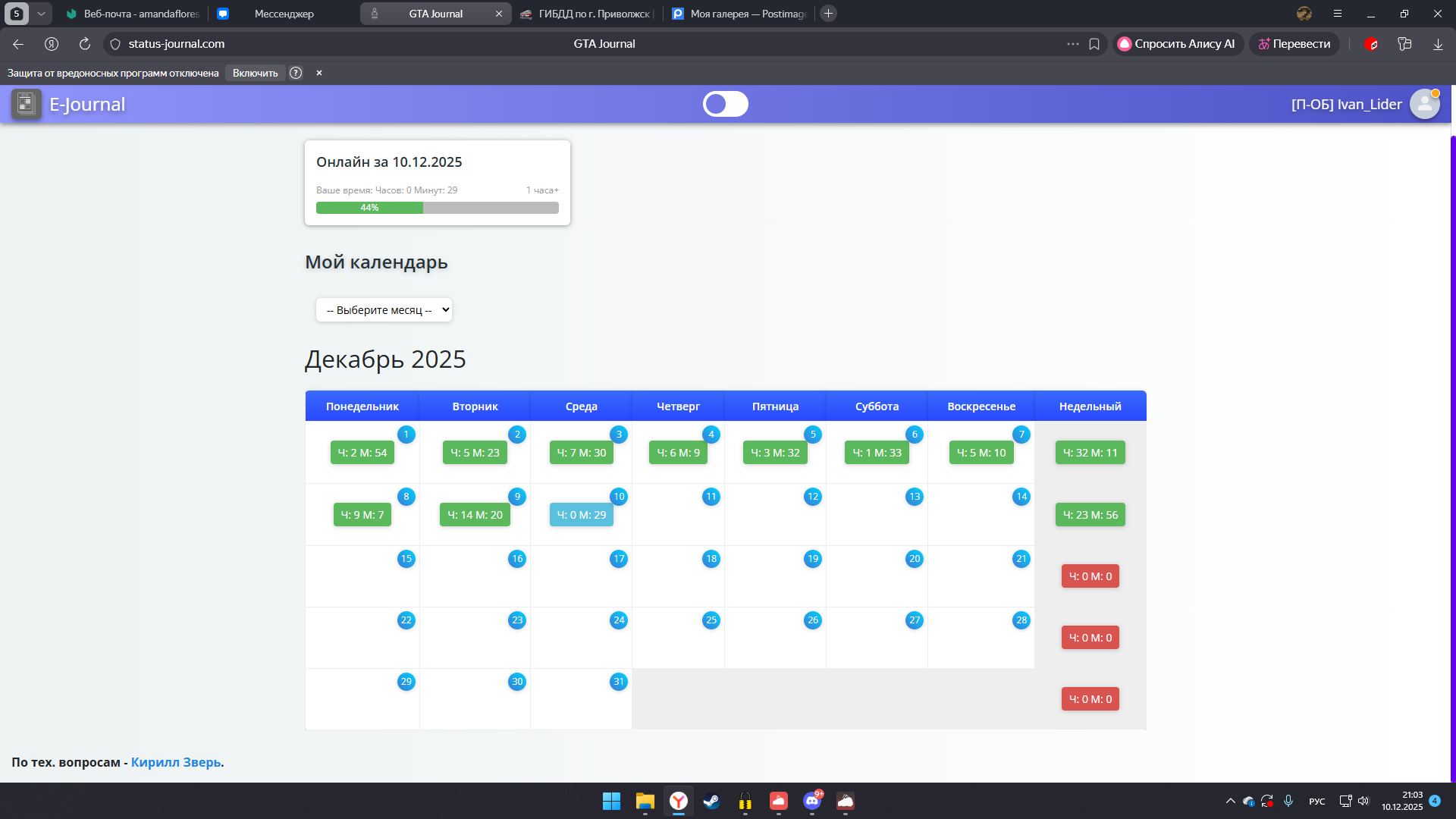Image resolution: width=1456 pixels, height=819 pixels.
Task: Open Steam from the taskbar
Action: click(711, 801)
